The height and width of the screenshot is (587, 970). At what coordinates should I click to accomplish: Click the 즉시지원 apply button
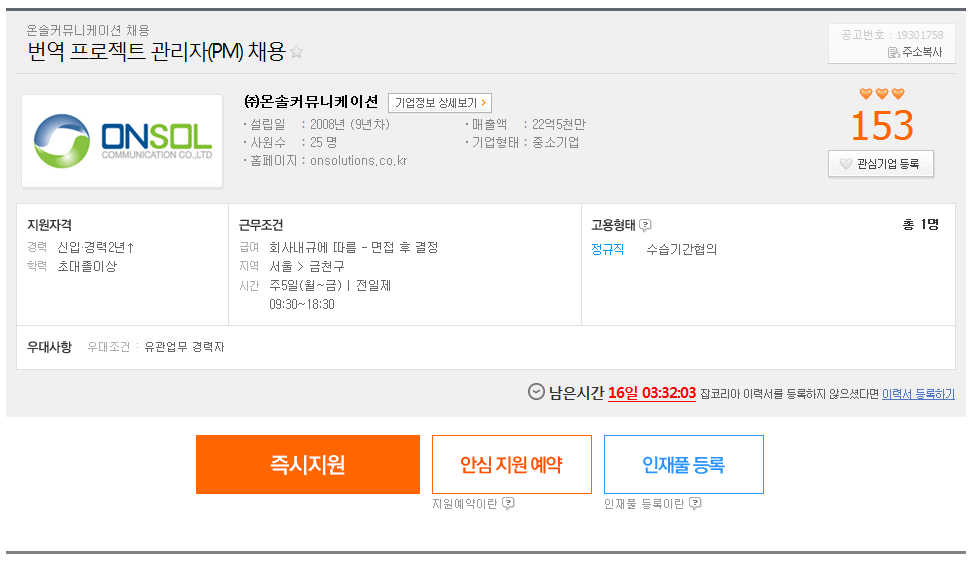point(308,465)
